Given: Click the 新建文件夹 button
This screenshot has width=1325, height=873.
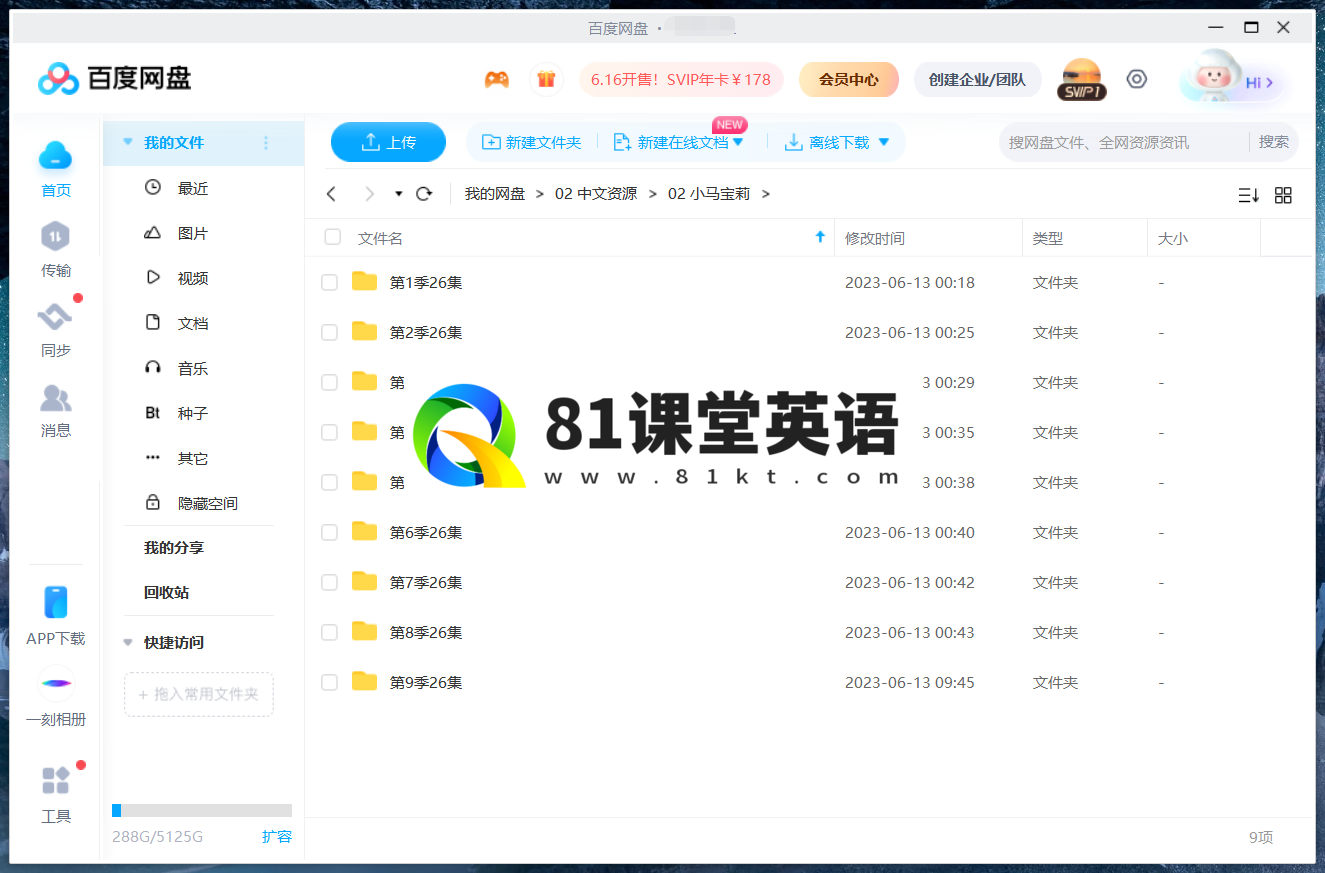Looking at the screenshot, I should click(532, 143).
